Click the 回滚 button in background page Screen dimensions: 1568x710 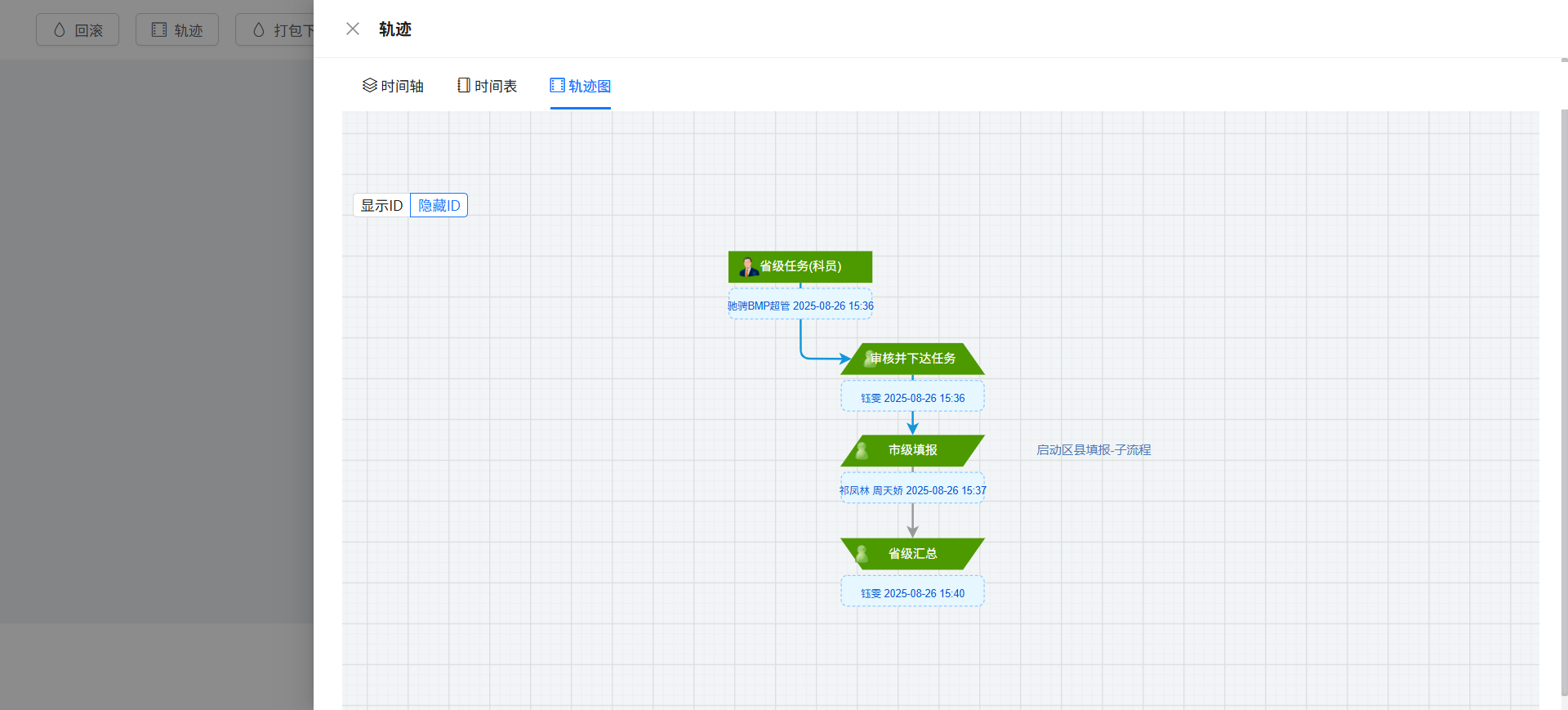78,30
